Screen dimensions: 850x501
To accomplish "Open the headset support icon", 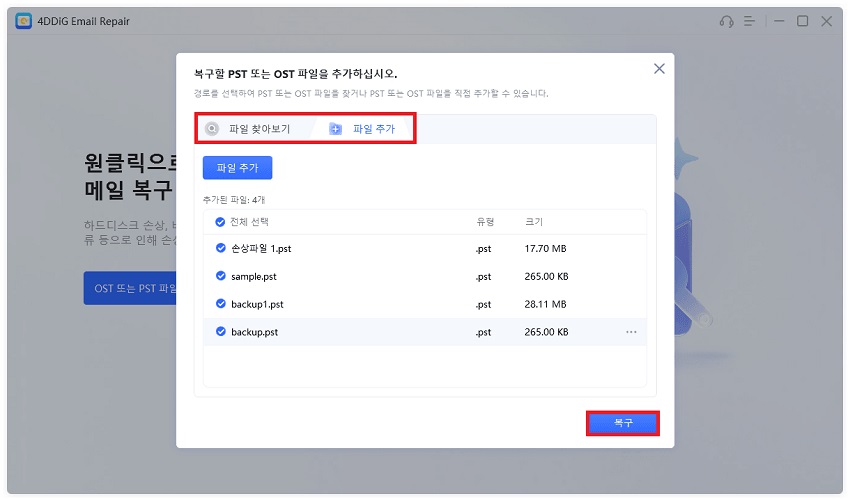I will coord(726,22).
